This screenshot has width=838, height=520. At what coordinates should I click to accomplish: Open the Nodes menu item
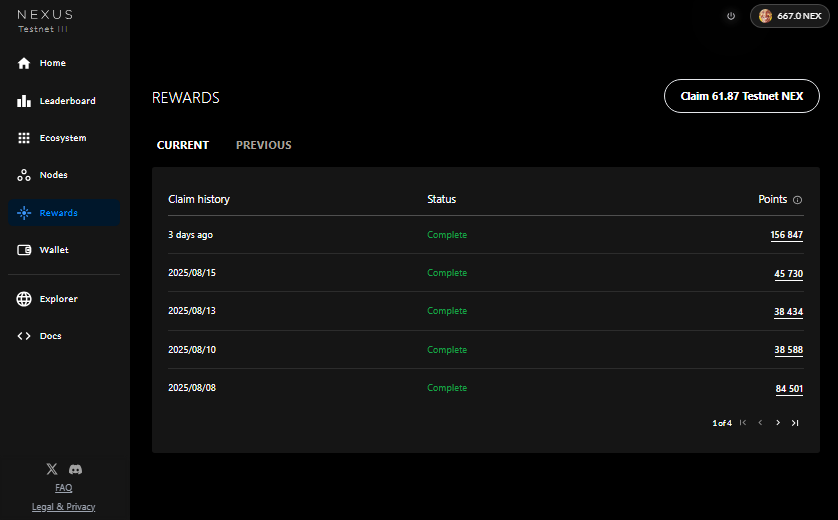pos(64,175)
